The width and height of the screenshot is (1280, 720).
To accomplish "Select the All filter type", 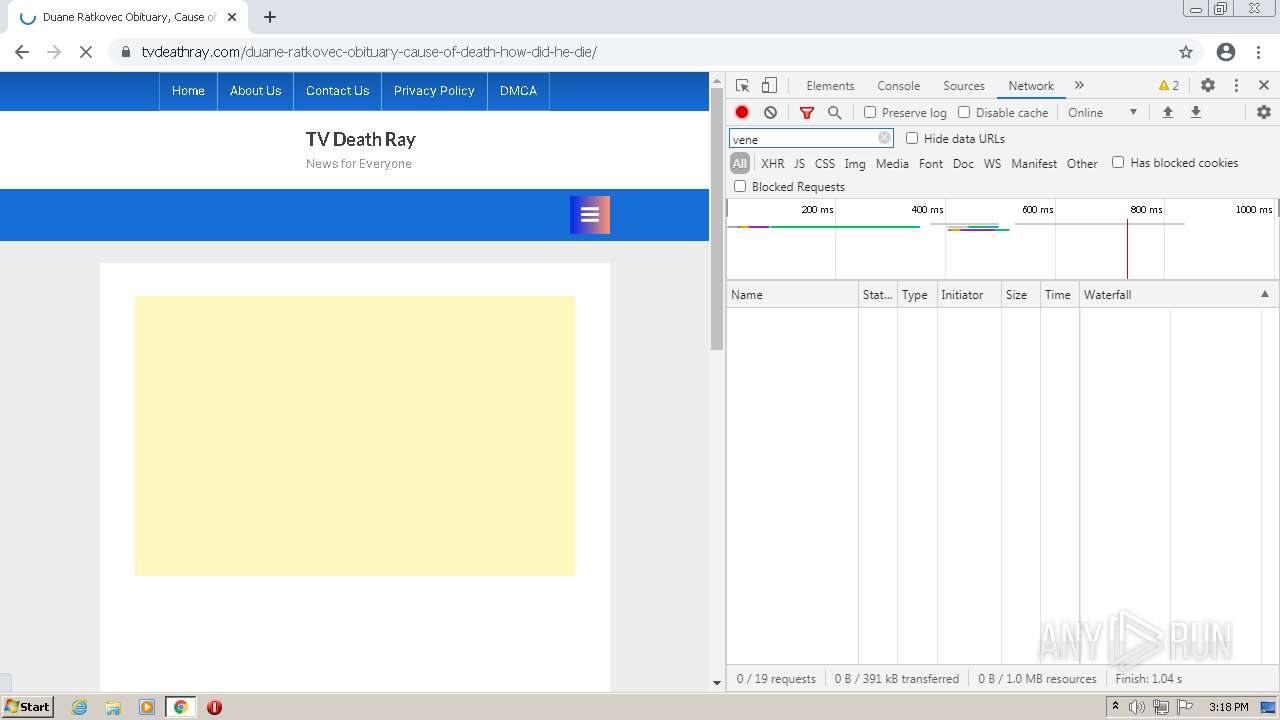I will tap(740, 163).
